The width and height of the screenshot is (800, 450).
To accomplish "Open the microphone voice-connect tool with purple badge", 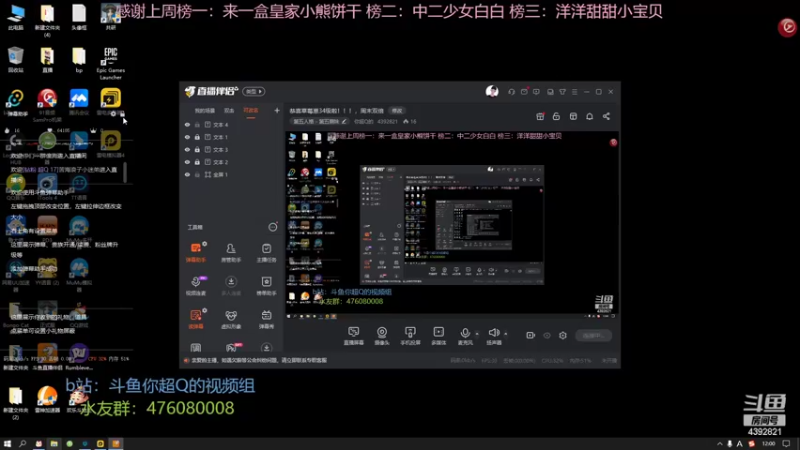I will coord(196,285).
